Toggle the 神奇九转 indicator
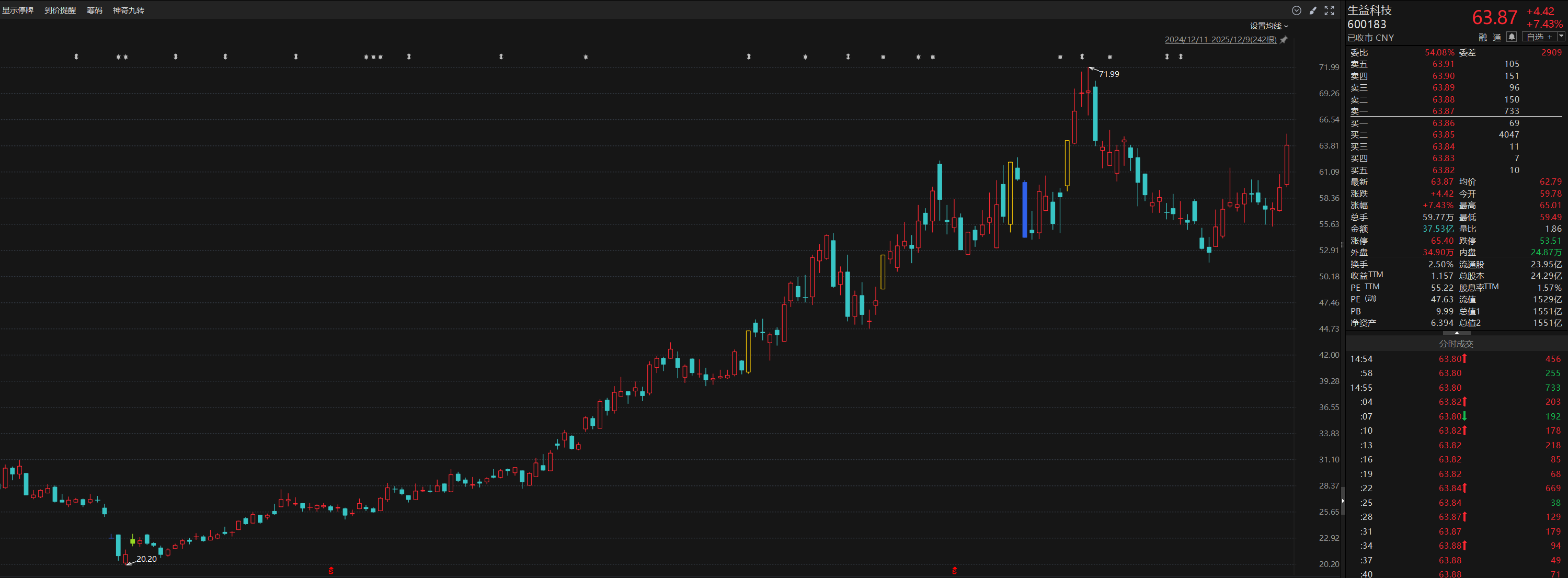Viewport: 1568px width, 578px height. coord(129,10)
